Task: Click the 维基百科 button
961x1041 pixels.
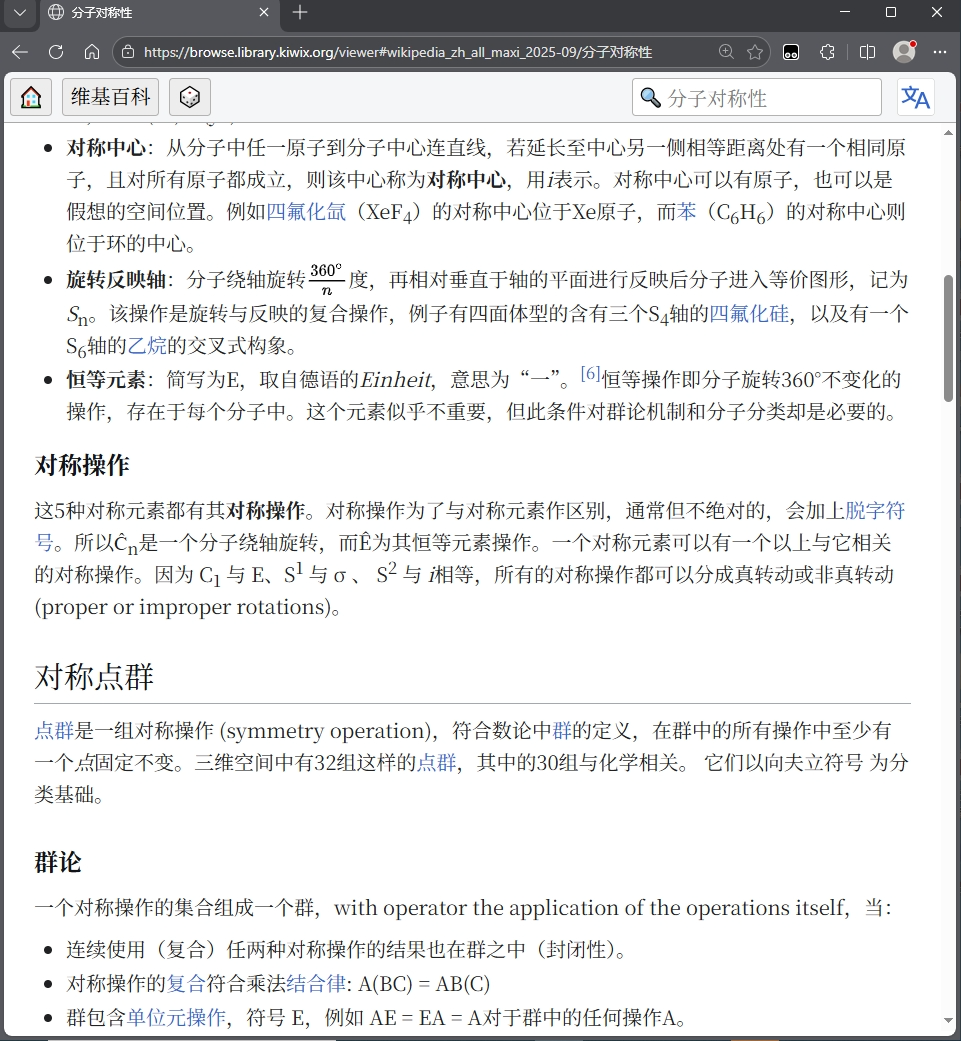Action: [x=111, y=97]
